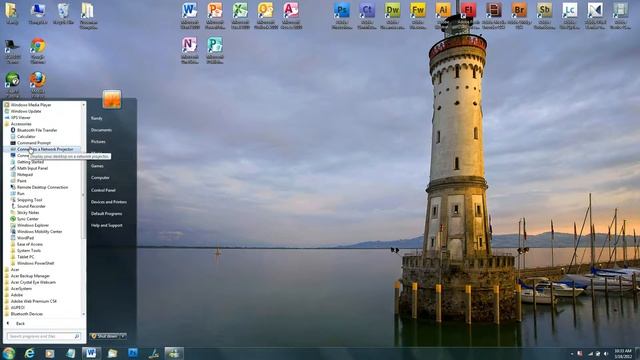This screenshot has width=640, height=360.
Task: Click the clock in the system tray
Action: [x=623, y=353]
